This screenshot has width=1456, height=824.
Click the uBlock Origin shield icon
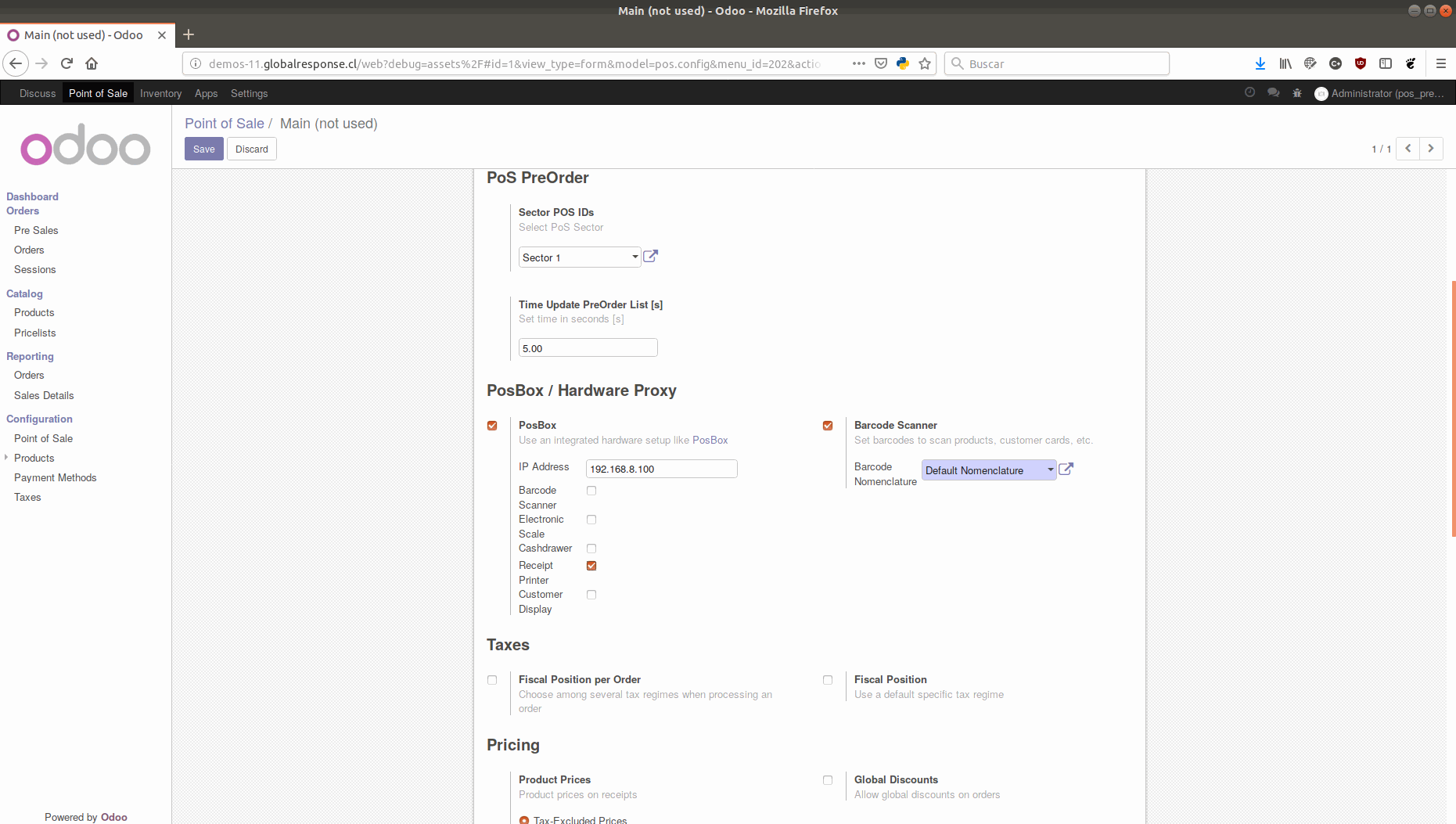tap(1360, 63)
